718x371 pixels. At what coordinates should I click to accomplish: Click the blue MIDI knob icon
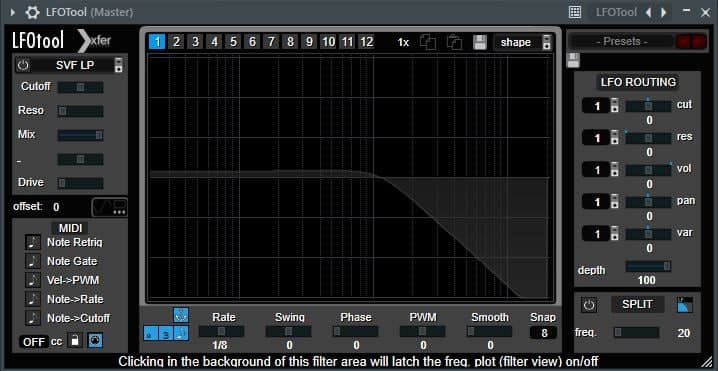95,340
